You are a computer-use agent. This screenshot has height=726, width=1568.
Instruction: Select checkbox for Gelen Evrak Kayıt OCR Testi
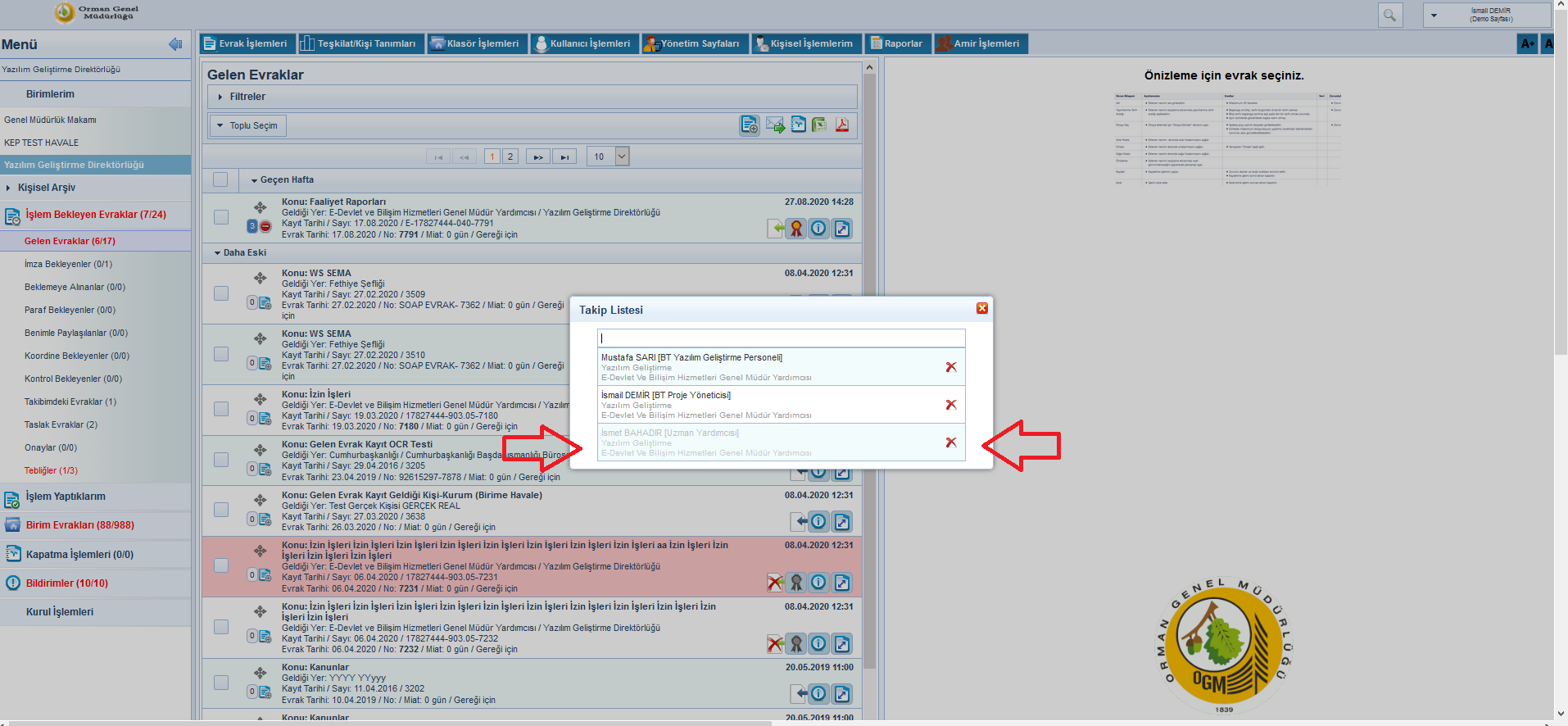click(221, 460)
